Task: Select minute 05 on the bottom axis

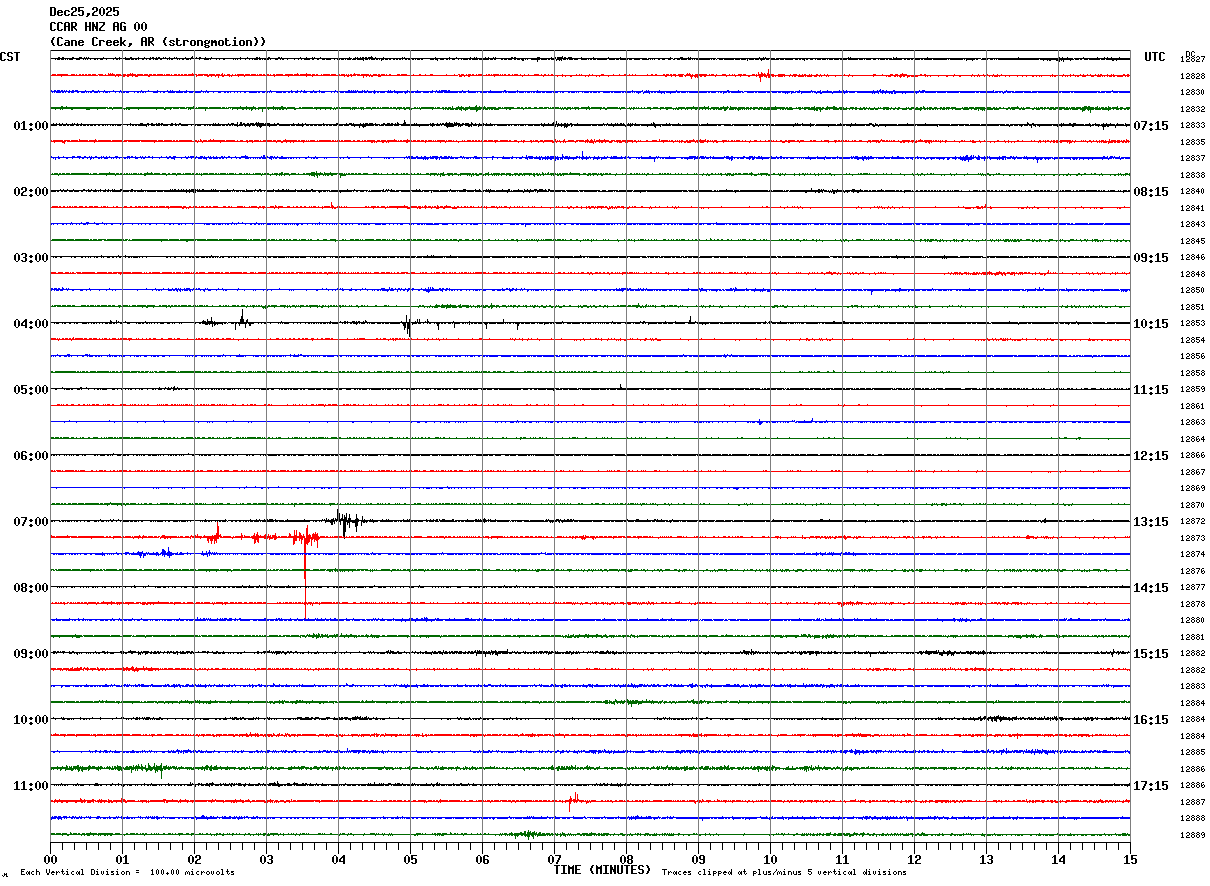Action: [x=410, y=859]
